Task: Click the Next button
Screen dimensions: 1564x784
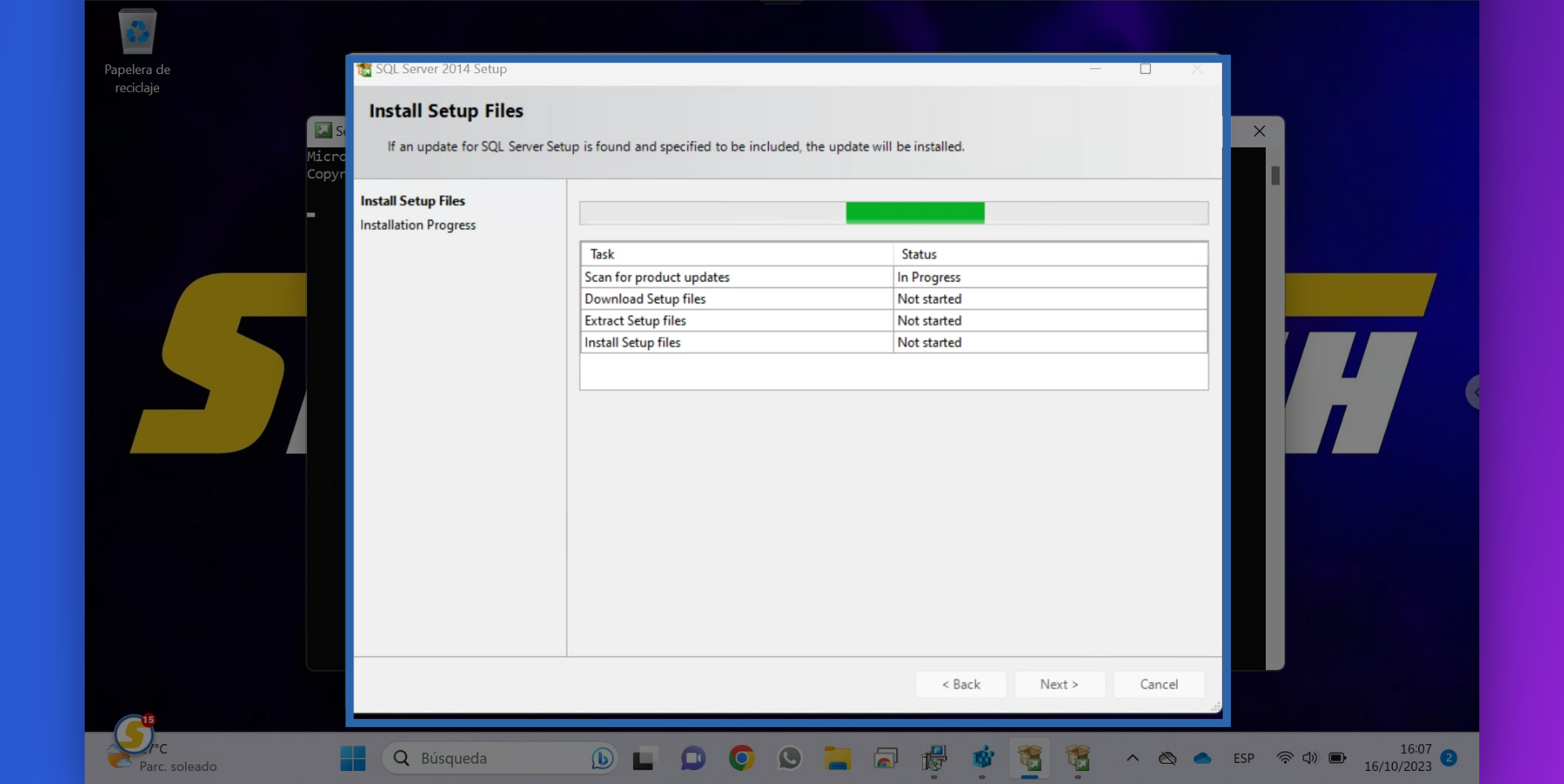Action: [1059, 684]
